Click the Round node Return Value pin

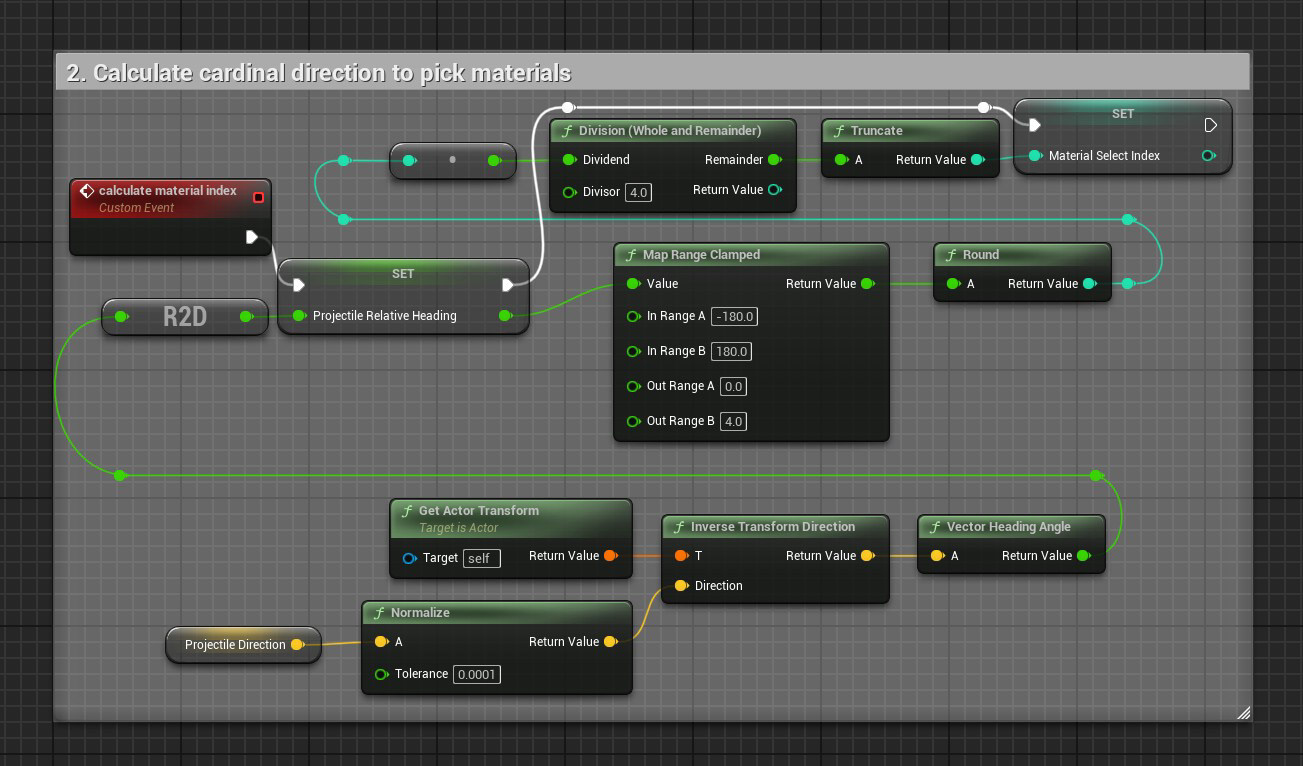(x=1090, y=284)
